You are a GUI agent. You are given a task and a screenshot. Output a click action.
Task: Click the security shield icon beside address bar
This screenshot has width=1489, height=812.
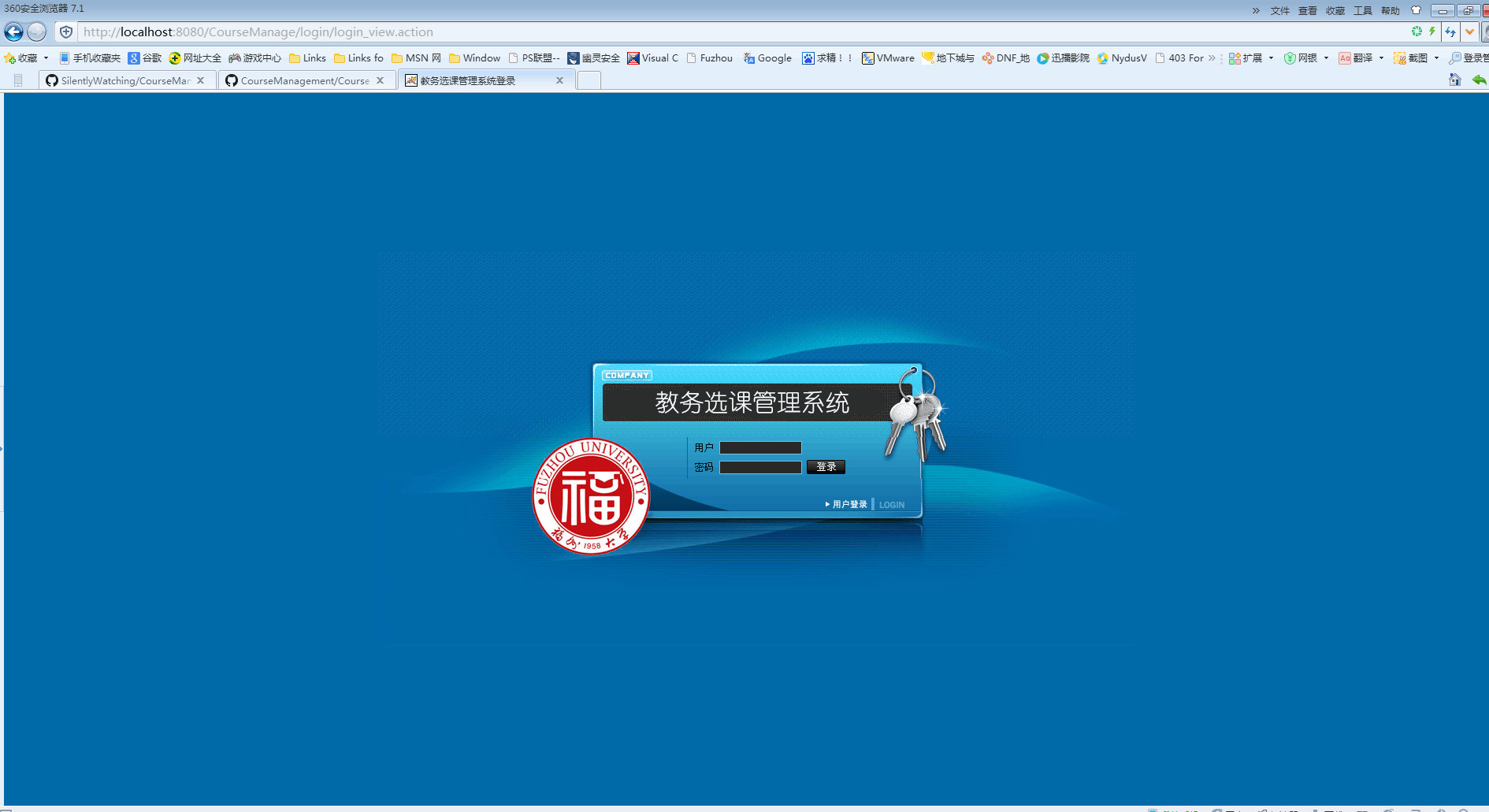pos(66,32)
